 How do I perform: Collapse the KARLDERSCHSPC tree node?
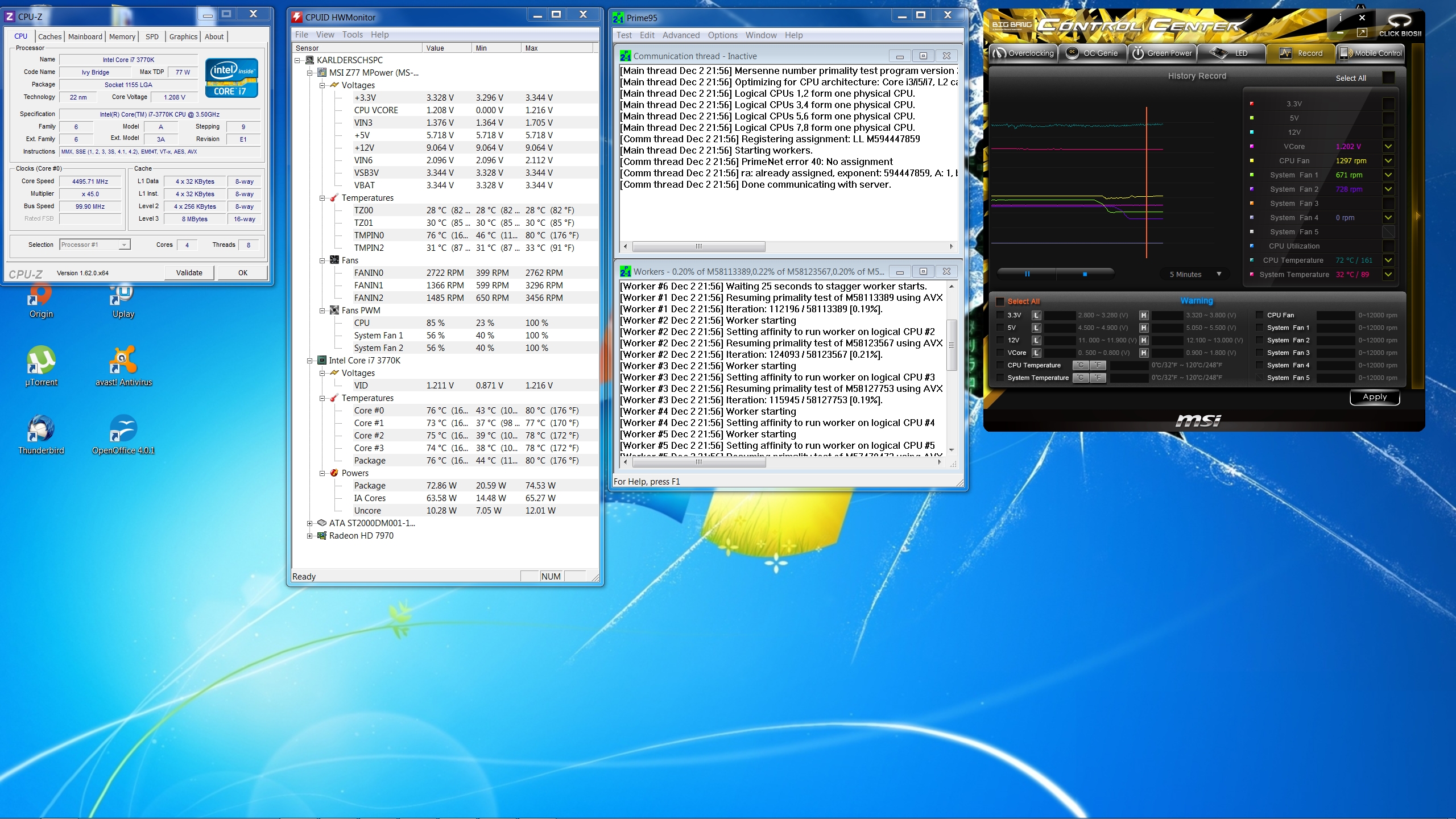coord(297,60)
